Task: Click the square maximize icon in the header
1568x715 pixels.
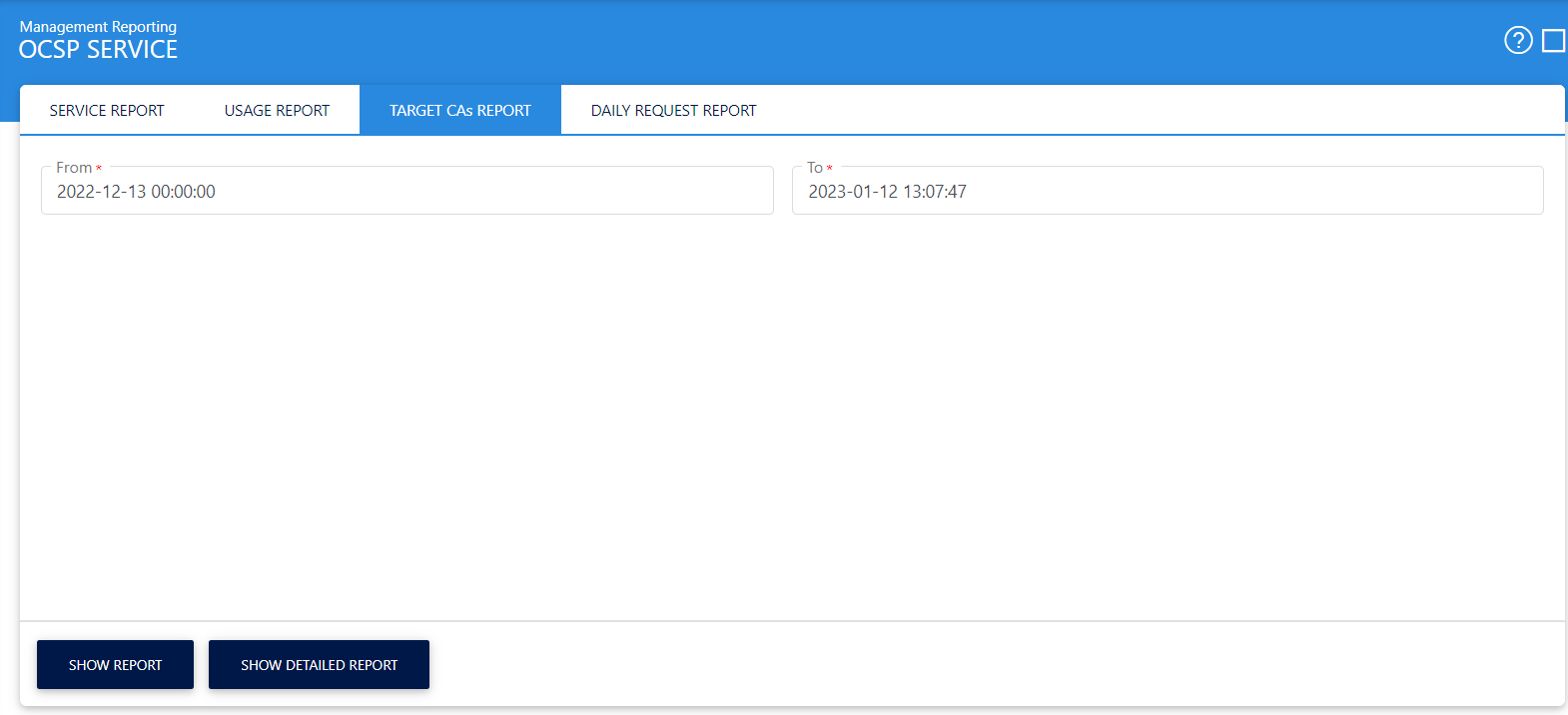Action: 1553,40
